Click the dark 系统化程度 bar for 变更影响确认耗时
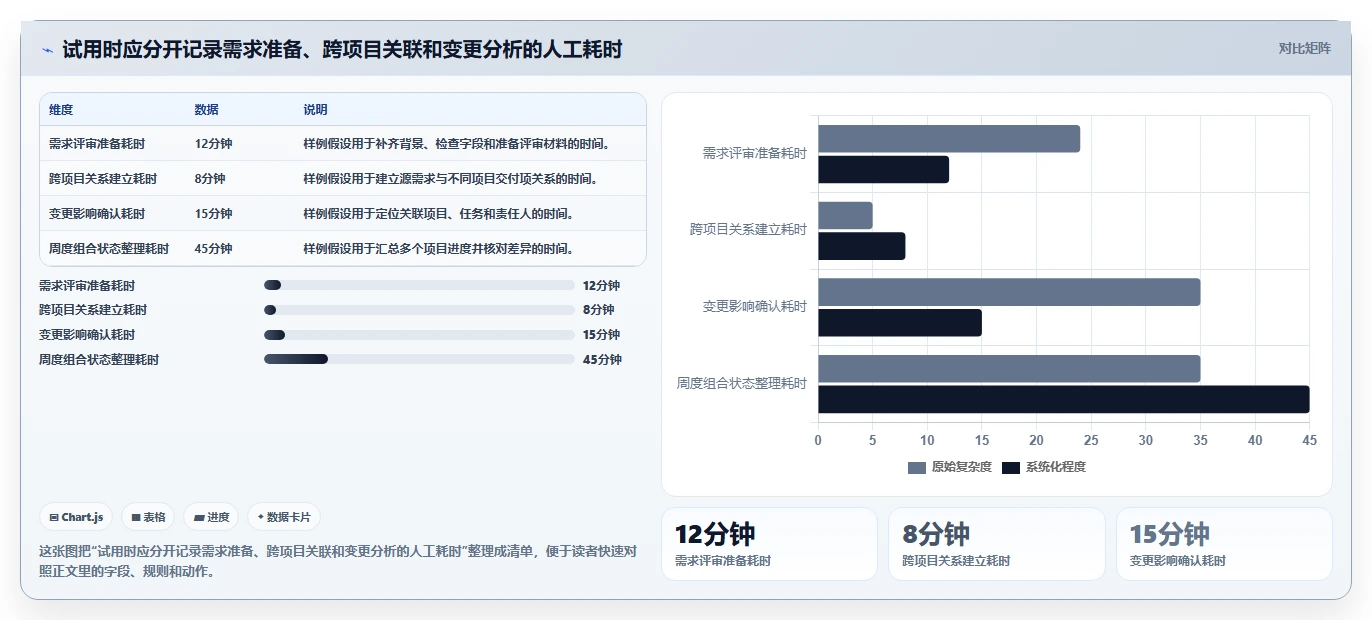Image resolution: width=1372 pixels, height=620 pixels. point(900,323)
